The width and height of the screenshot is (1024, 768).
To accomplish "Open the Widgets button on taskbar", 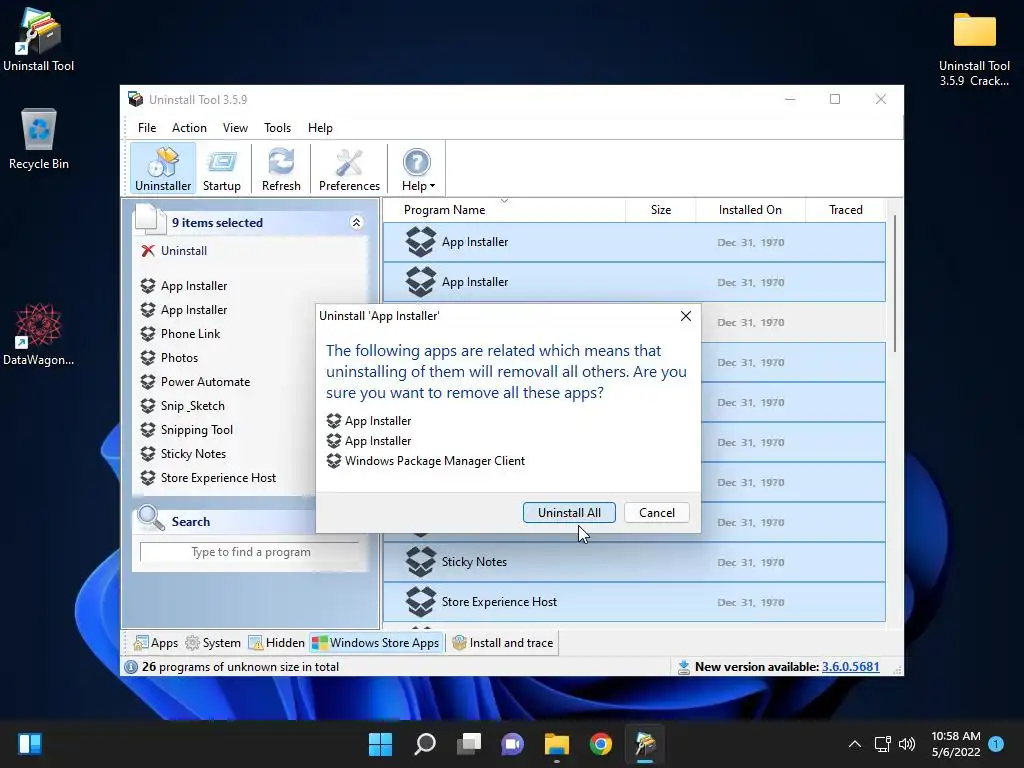I will [x=30, y=744].
